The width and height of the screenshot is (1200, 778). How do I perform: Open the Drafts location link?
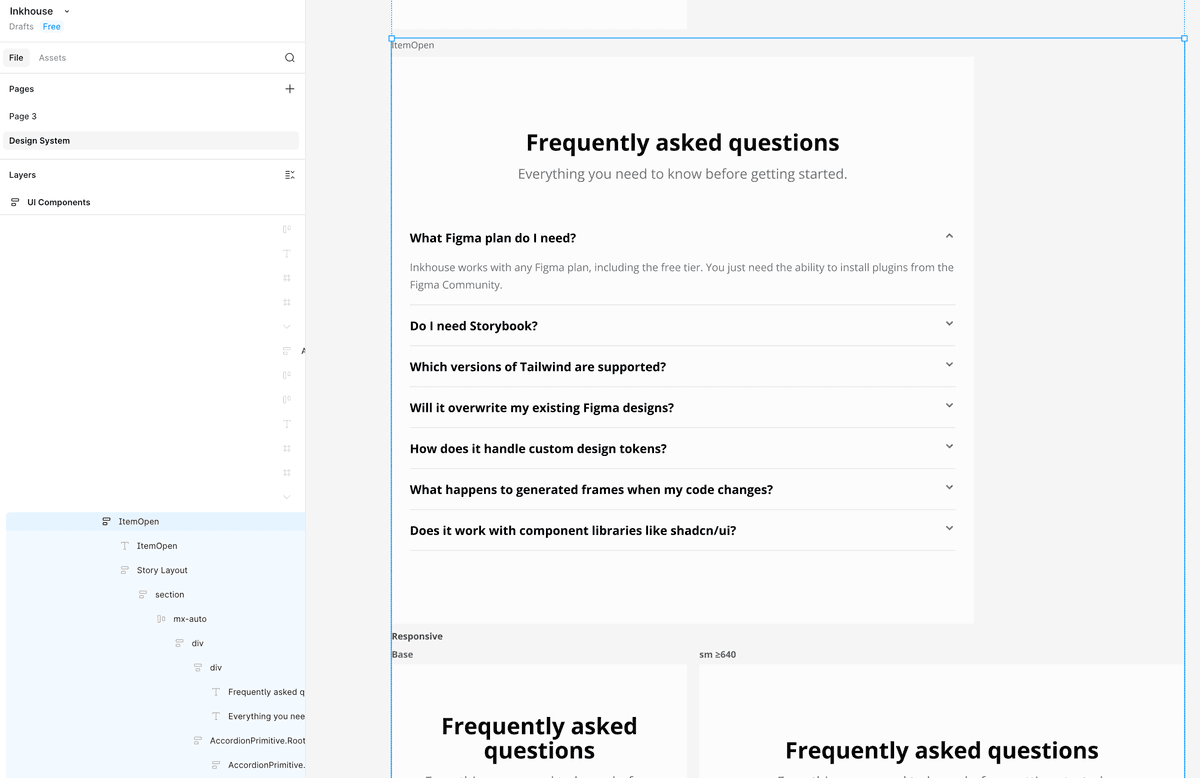[x=20, y=26]
